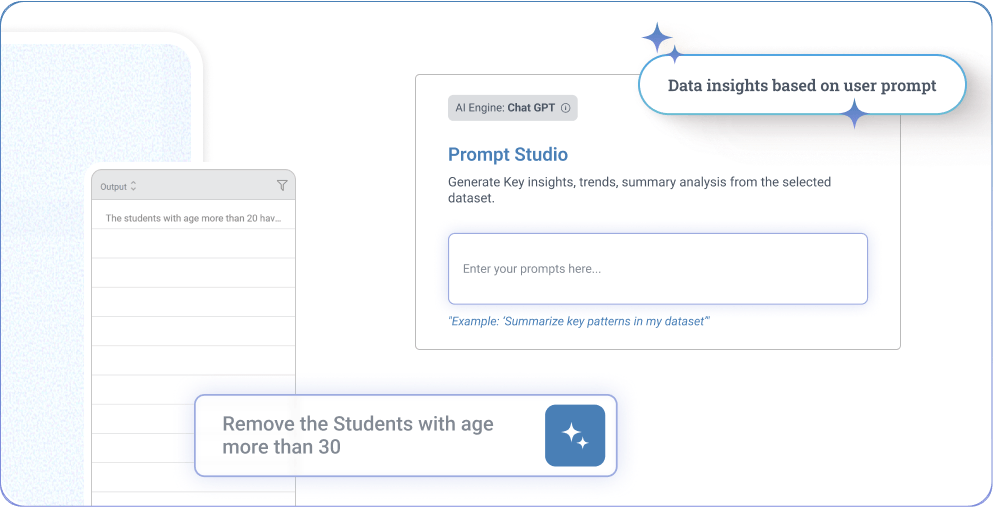Open the filter icon in Output header
The height and width of the screenshot is (507, 993).
282,186
